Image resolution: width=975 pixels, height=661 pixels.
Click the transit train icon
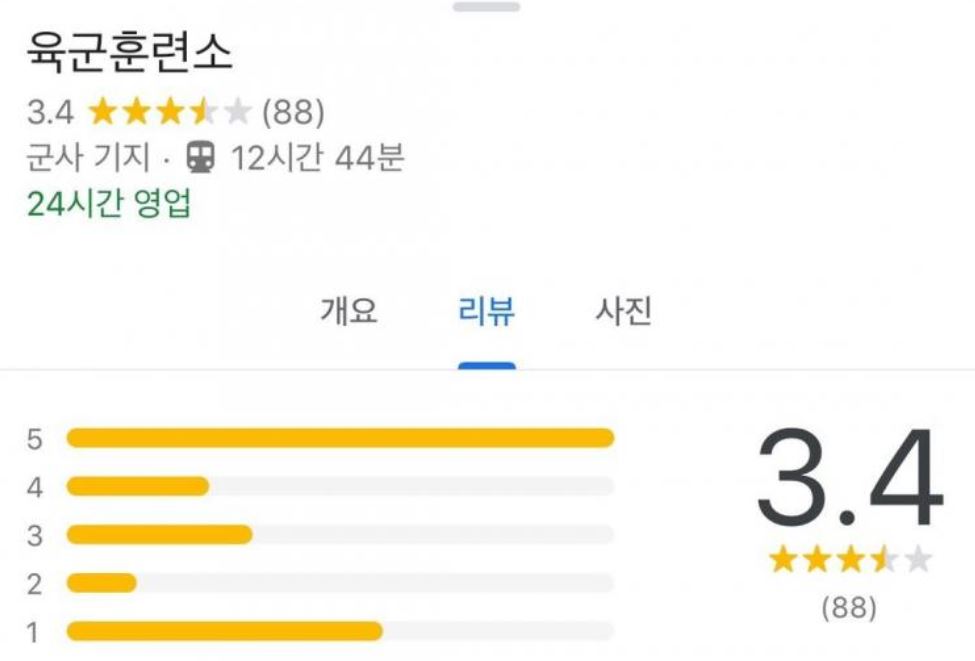coord(200,157)
